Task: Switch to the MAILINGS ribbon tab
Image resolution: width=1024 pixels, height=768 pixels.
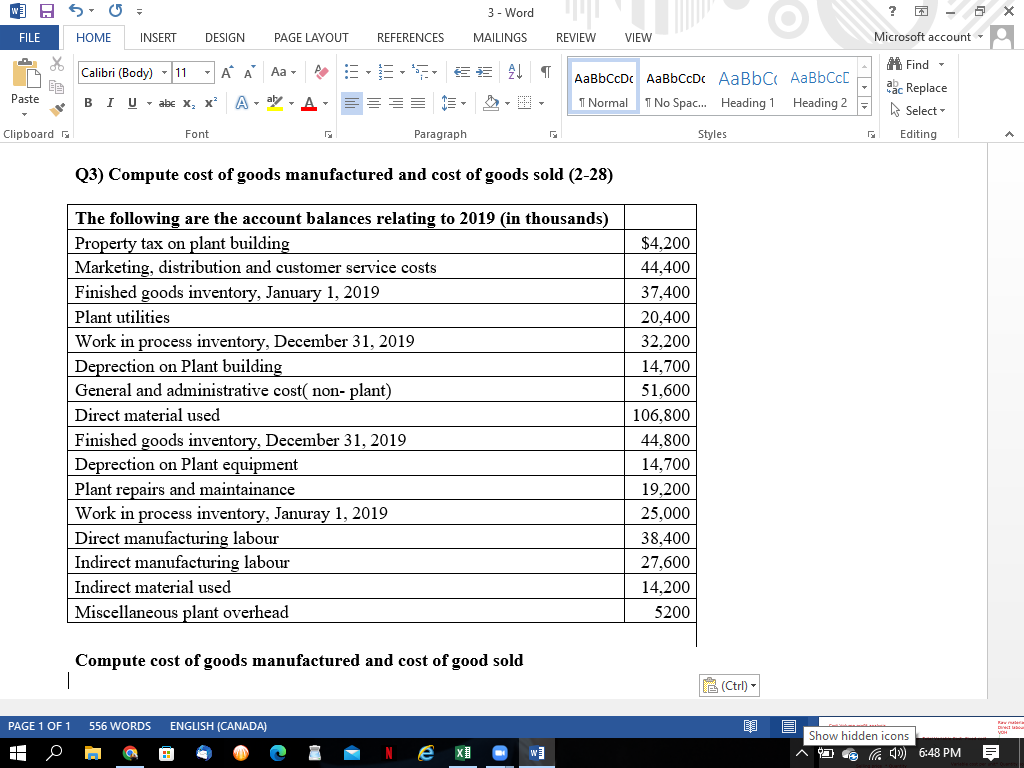Action: 499,38
